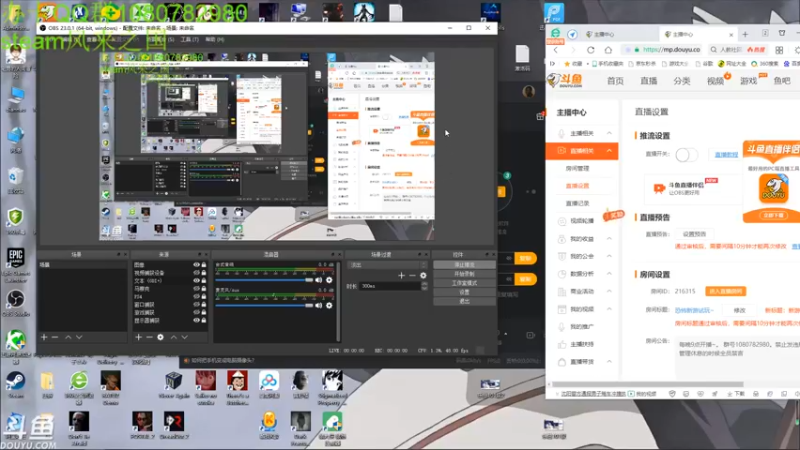This screenshot has height=450, width=800.
Task: Collapse 主播相关 sidebar section
Action: coord(609,133)
